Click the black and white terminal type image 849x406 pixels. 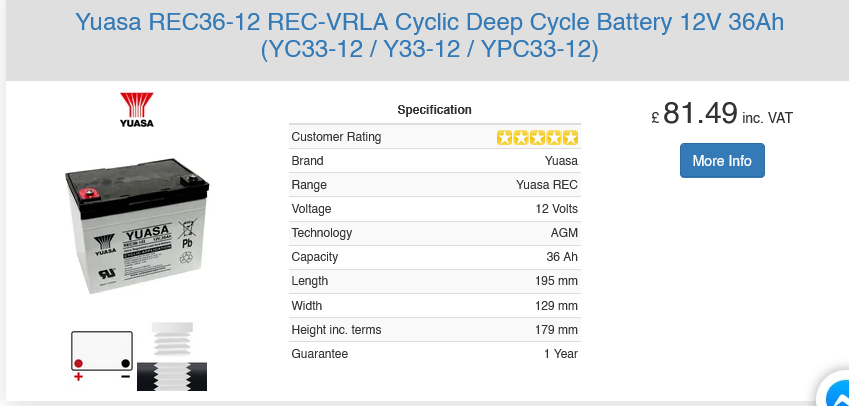click(x=179, y=356)
